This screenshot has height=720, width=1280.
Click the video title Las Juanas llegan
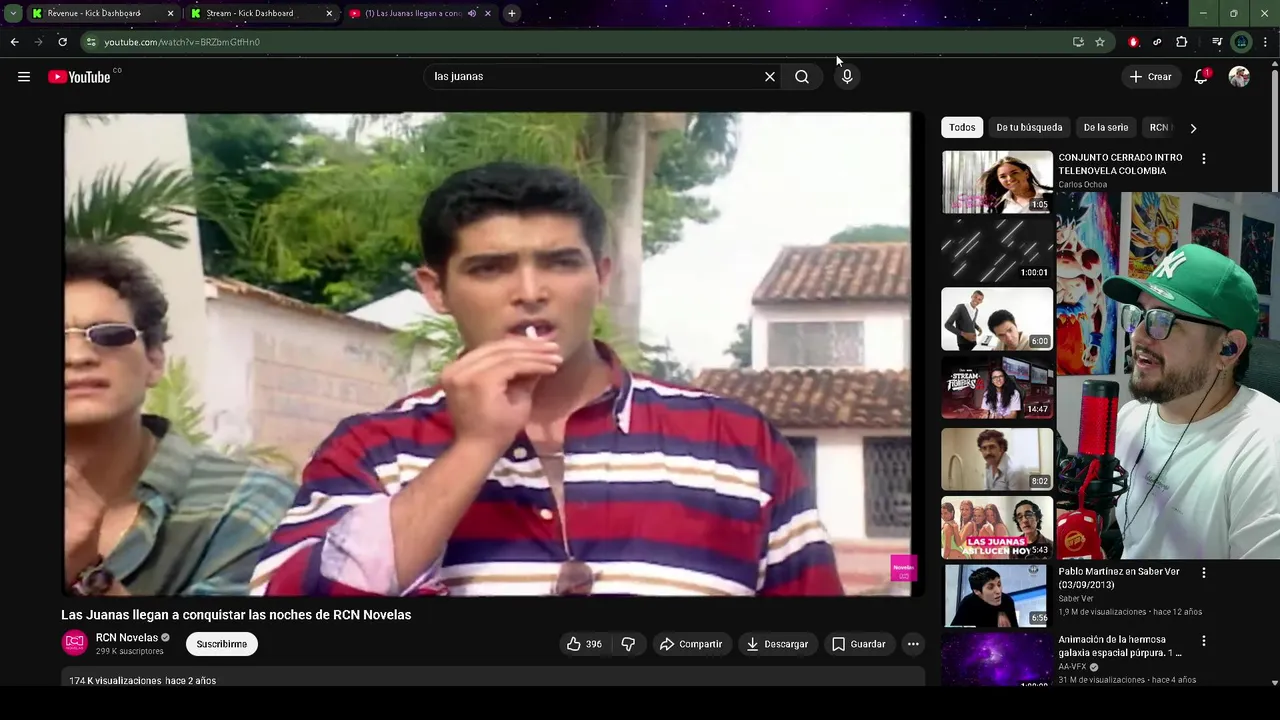tap(236, 615)
